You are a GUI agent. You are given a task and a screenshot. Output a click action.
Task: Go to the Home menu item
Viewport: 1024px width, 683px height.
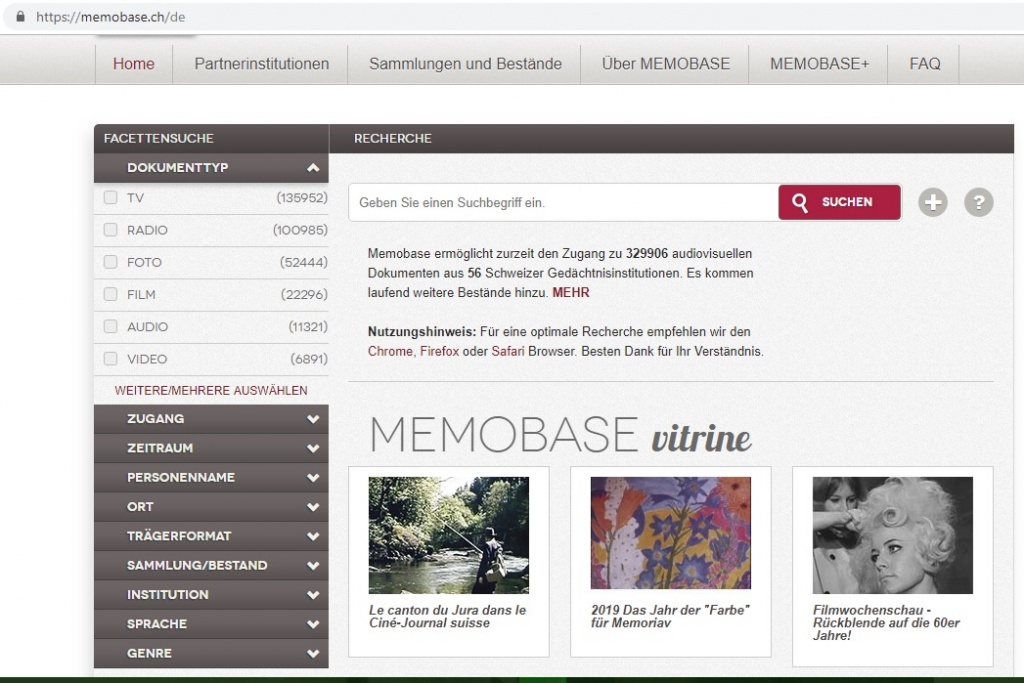[134, 64]
